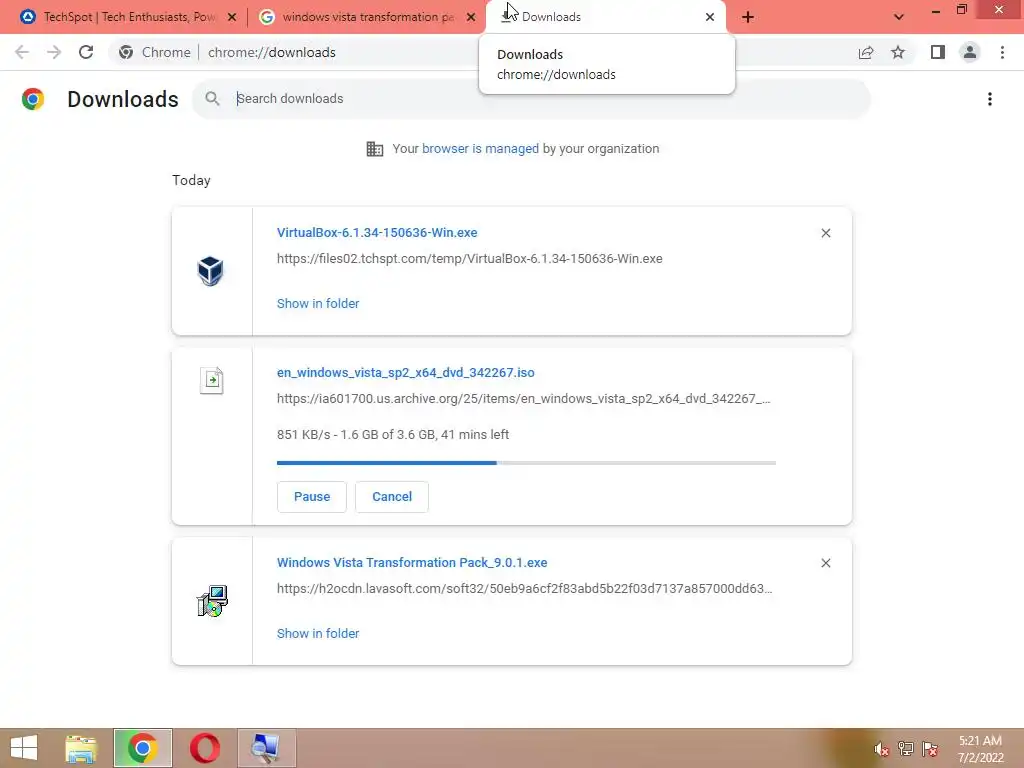The height and width of the screenshot is (768, 1024).
Task: Click the VirtualBox cube file icon
Action: (210, 270)
